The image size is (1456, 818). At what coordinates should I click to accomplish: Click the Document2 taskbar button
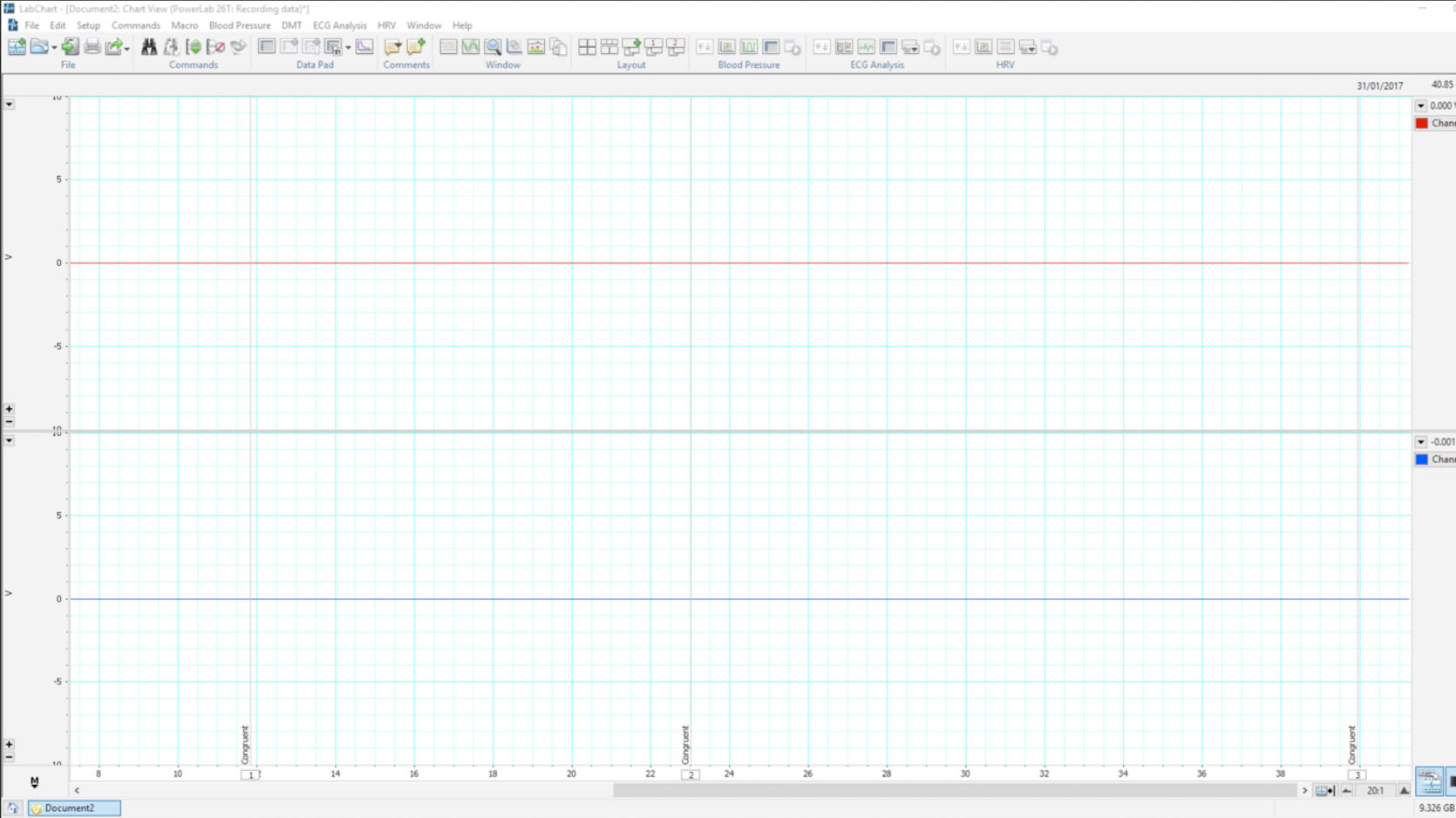(x=74, y=808)
